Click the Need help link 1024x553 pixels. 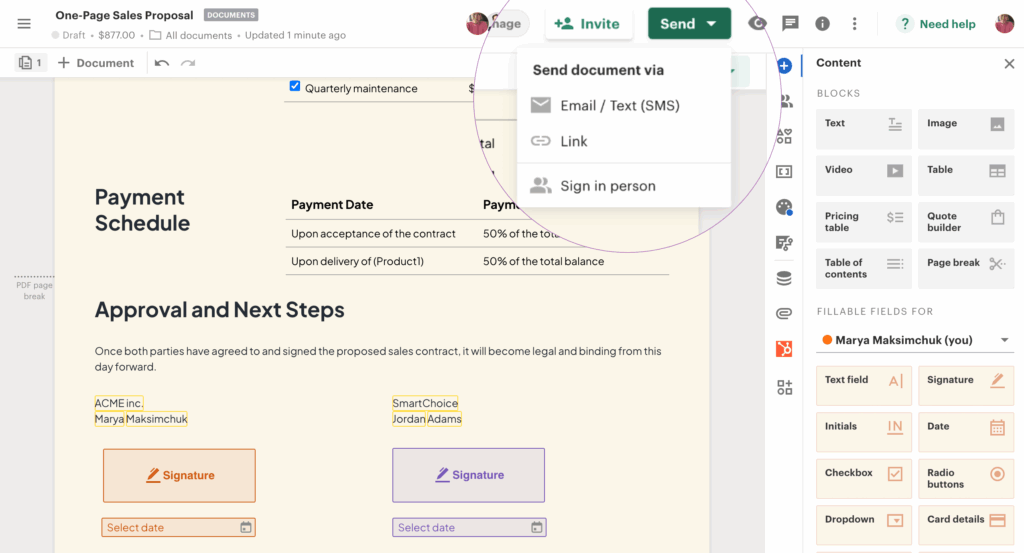tap(937, 24)
